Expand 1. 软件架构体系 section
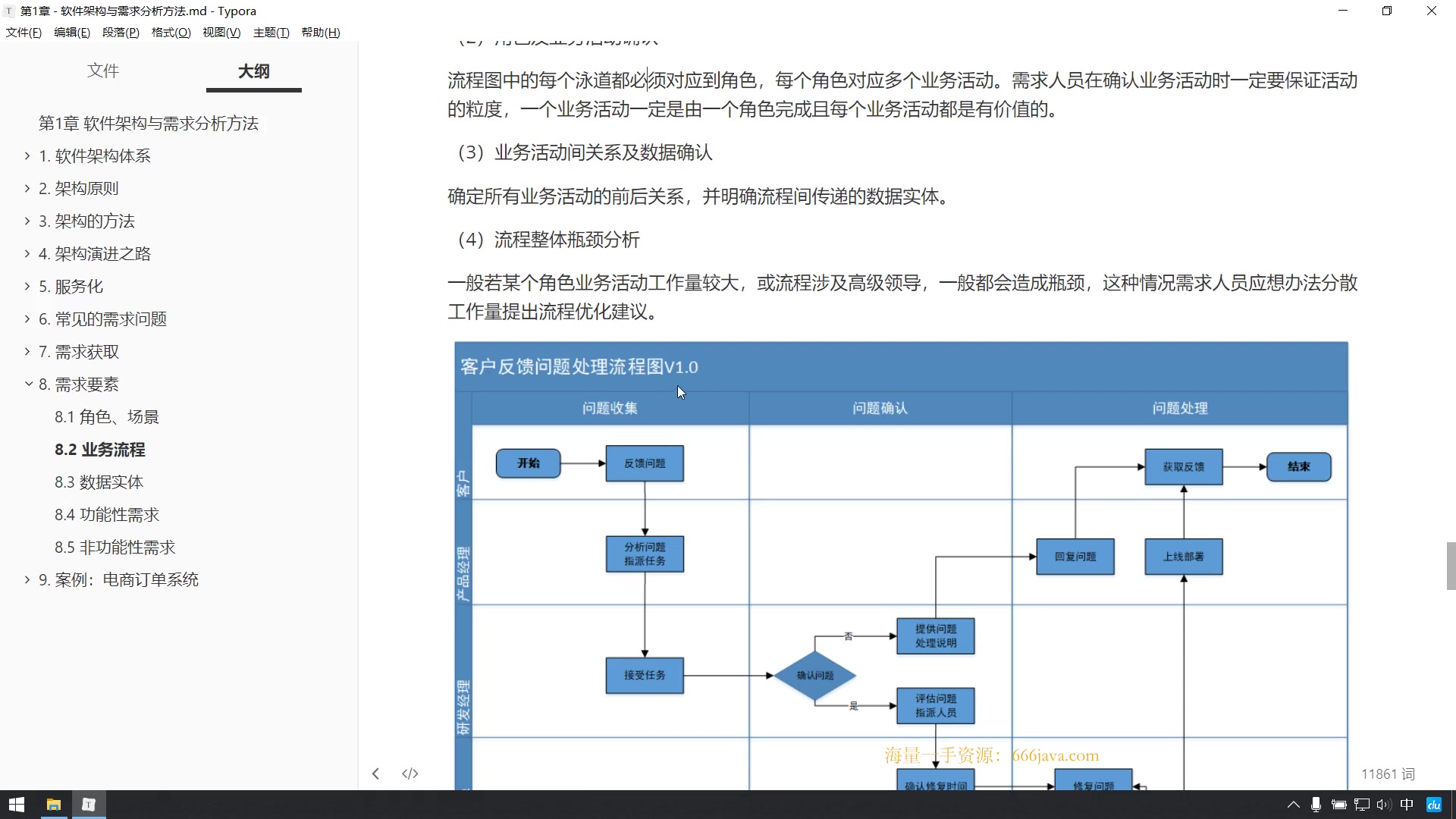 pos(27,156)
